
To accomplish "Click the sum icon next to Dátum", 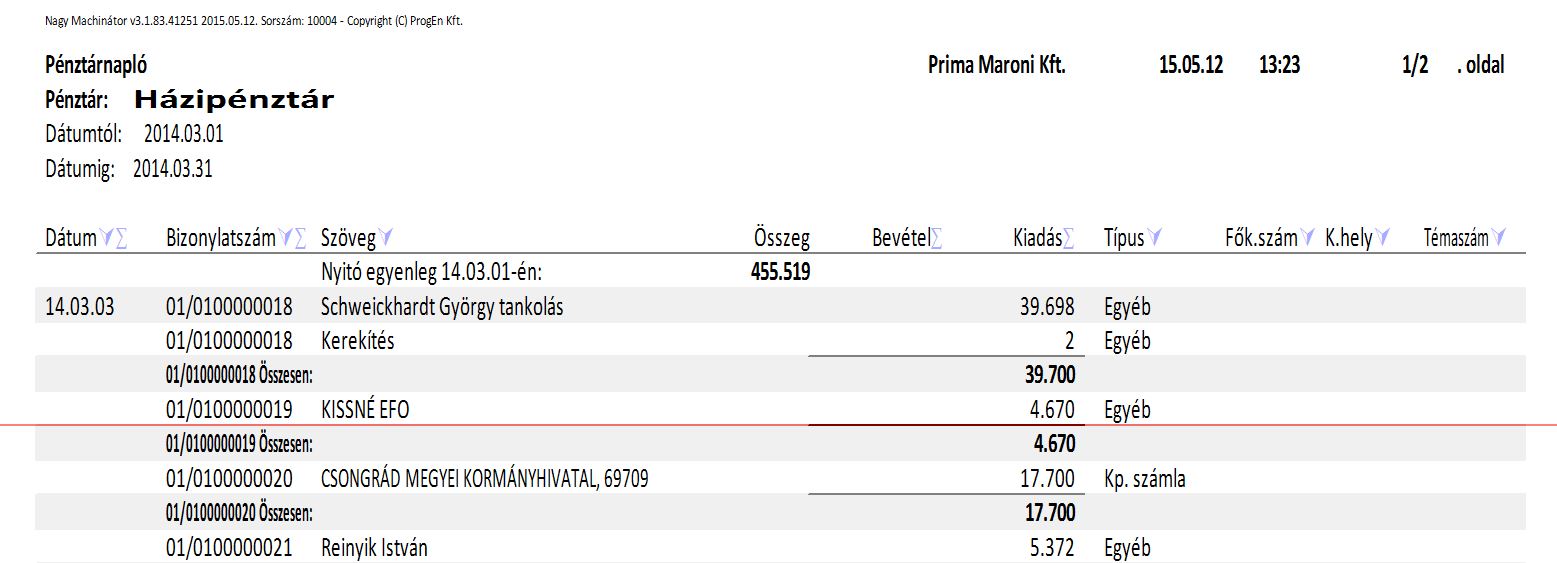I will 122,238.
